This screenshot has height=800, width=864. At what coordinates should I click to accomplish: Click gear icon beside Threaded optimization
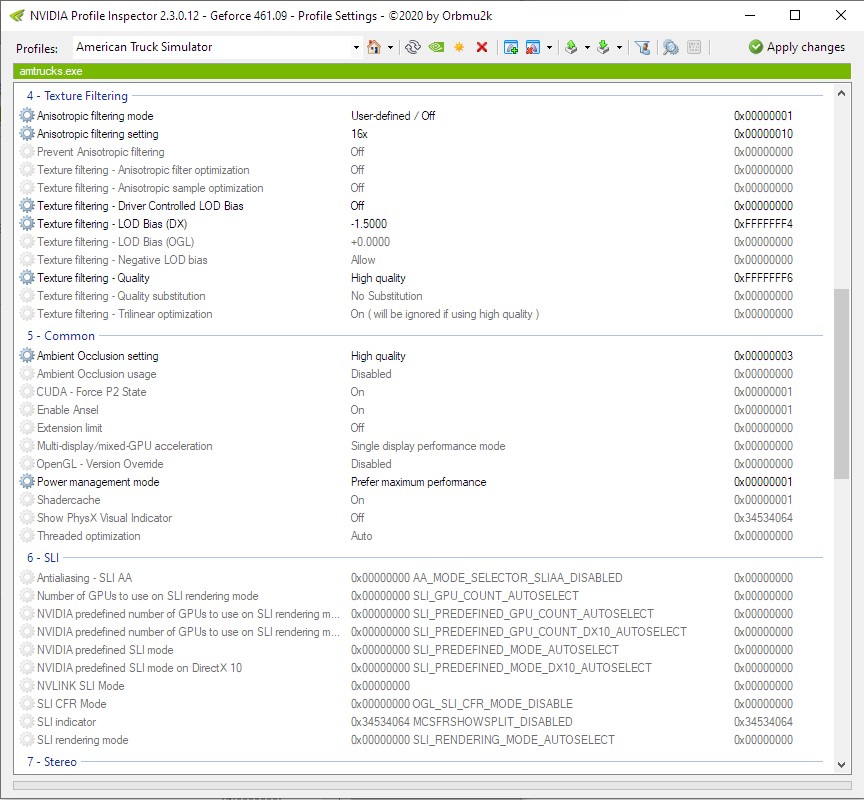tap(27, 536)
